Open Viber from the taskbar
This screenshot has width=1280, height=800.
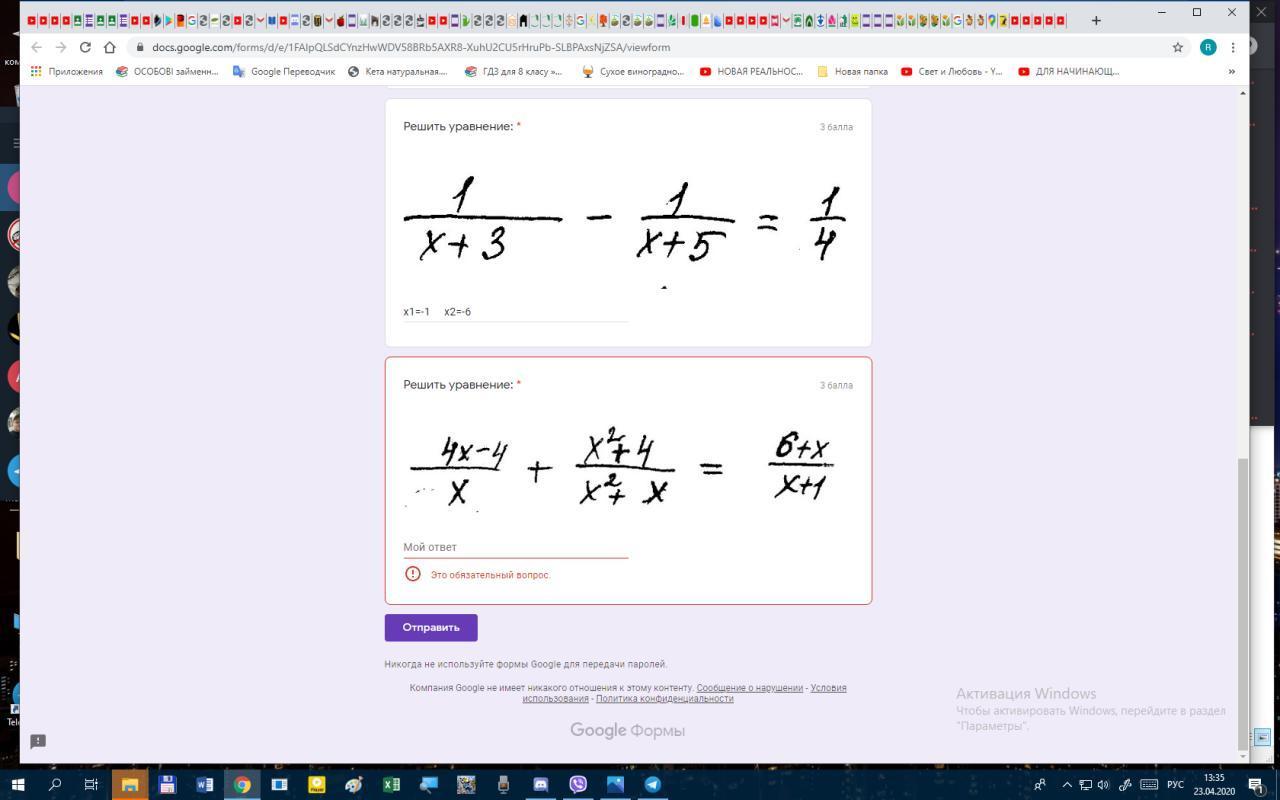pyautogui.click(x=578, y=784)
